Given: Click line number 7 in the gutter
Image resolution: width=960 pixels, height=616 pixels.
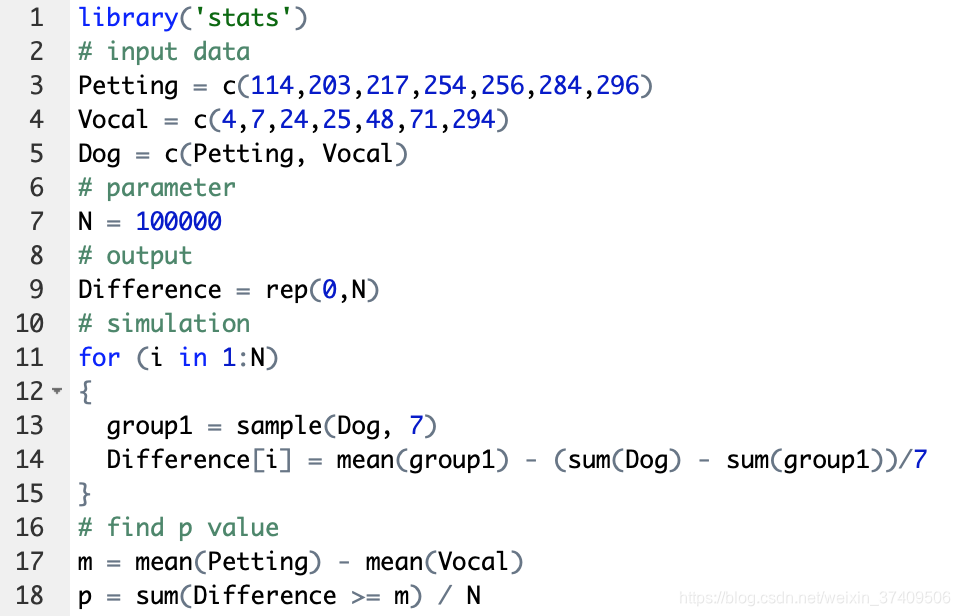Looking at the screenshot, I should tap(37, 222).
